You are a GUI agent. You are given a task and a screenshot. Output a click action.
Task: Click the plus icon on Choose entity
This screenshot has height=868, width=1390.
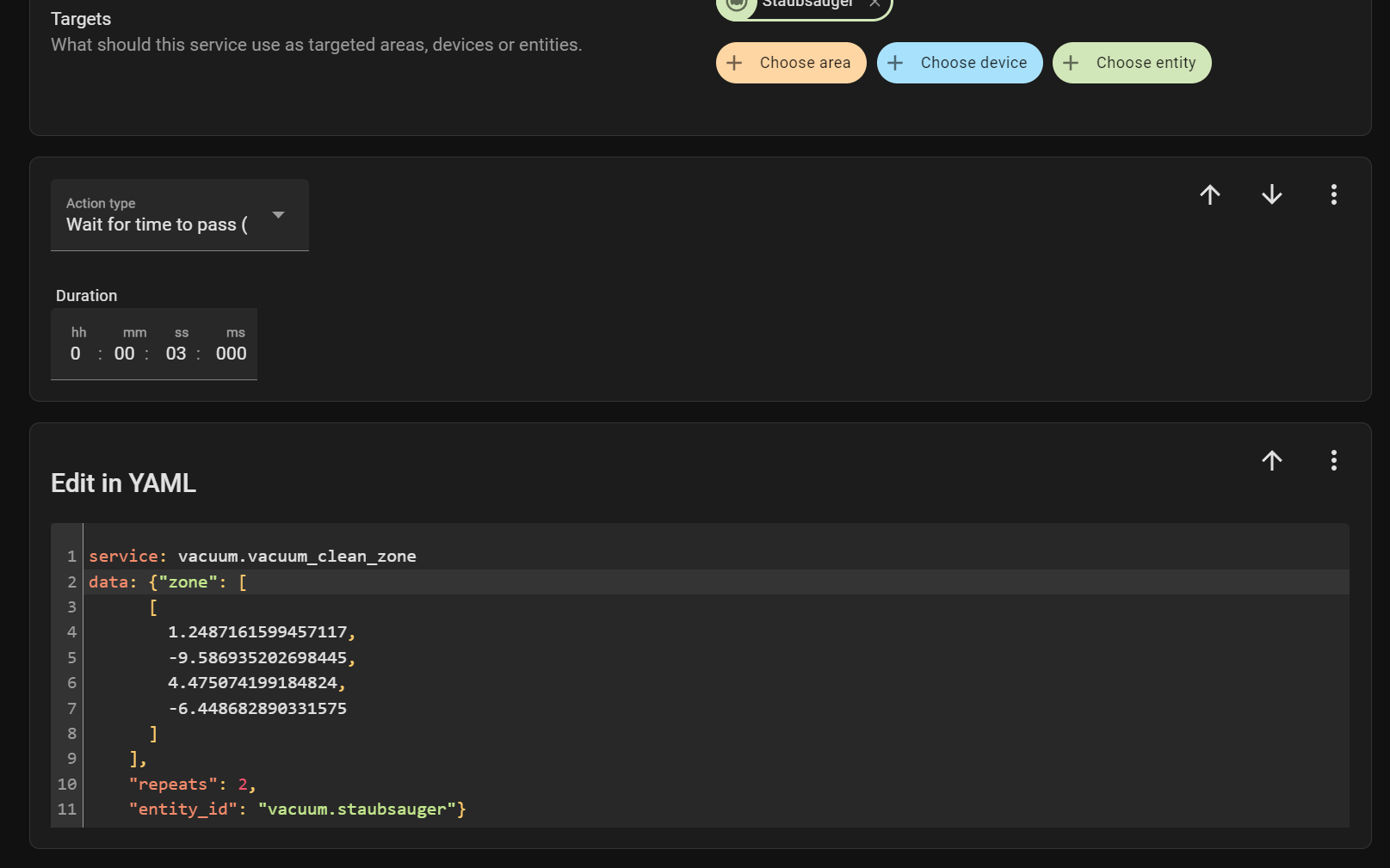pyautogui.click(x=1072, y=62)
